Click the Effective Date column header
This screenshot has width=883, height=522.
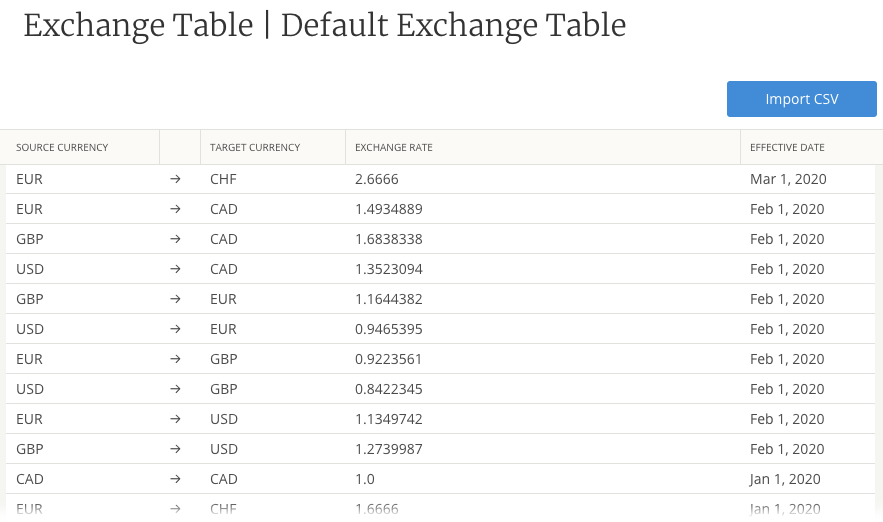pyautogui.click(x=787, y=148)
